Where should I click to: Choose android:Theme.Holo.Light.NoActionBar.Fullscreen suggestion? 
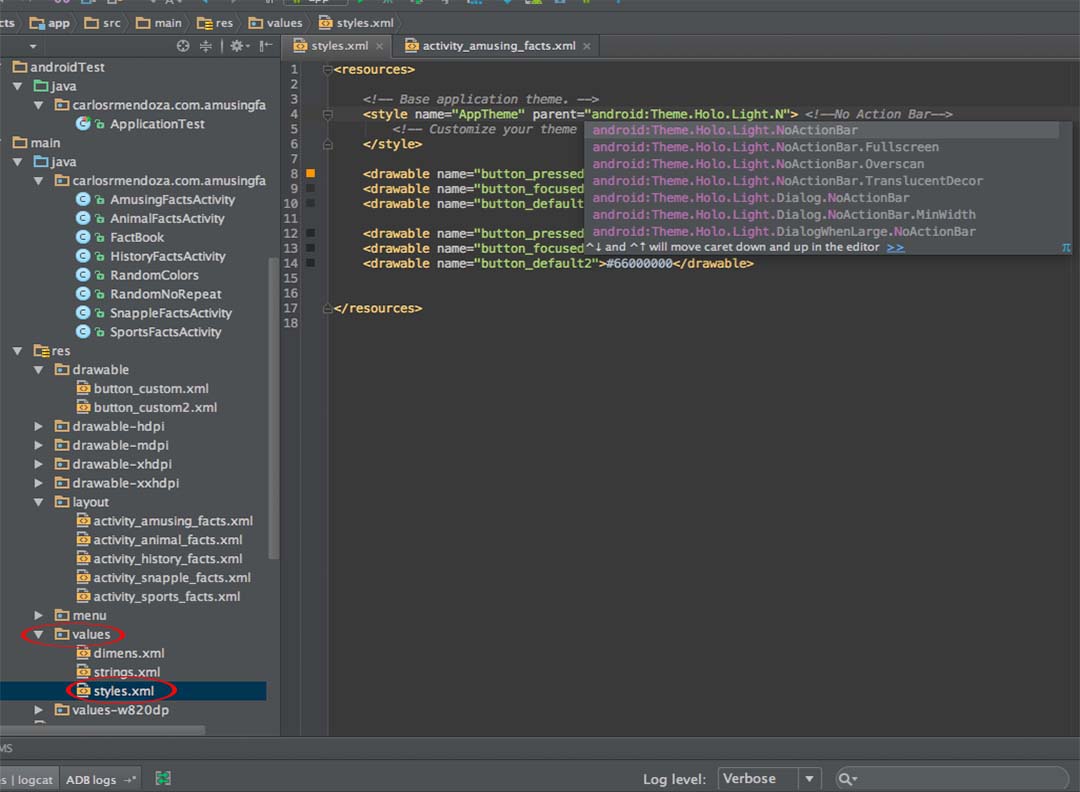(x=765, y=147)
